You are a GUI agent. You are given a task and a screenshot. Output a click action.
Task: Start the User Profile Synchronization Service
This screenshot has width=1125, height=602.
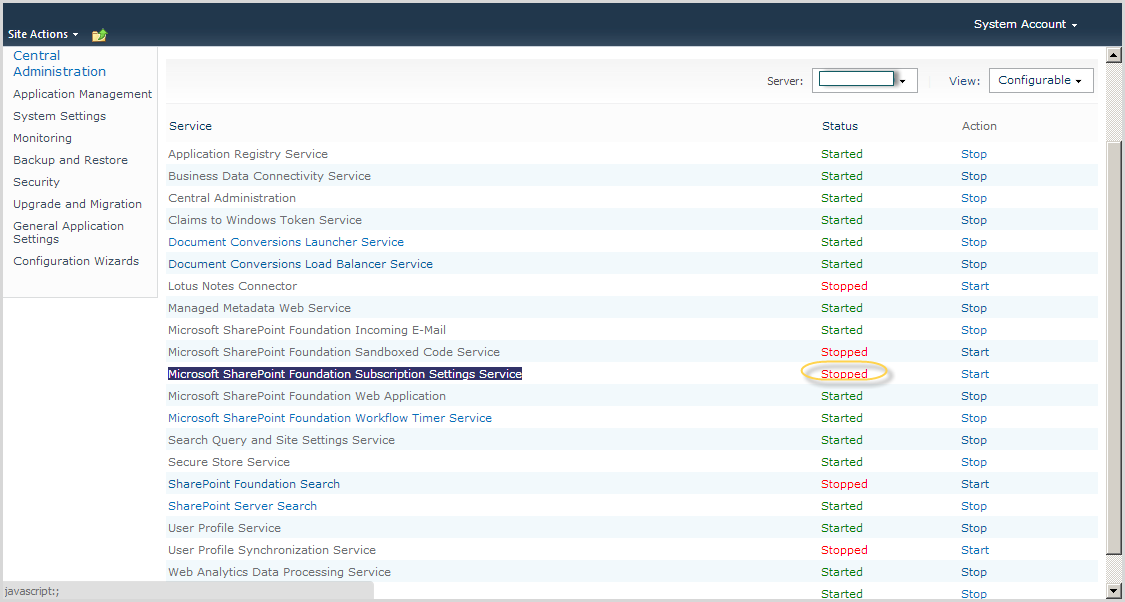(974, 550)
